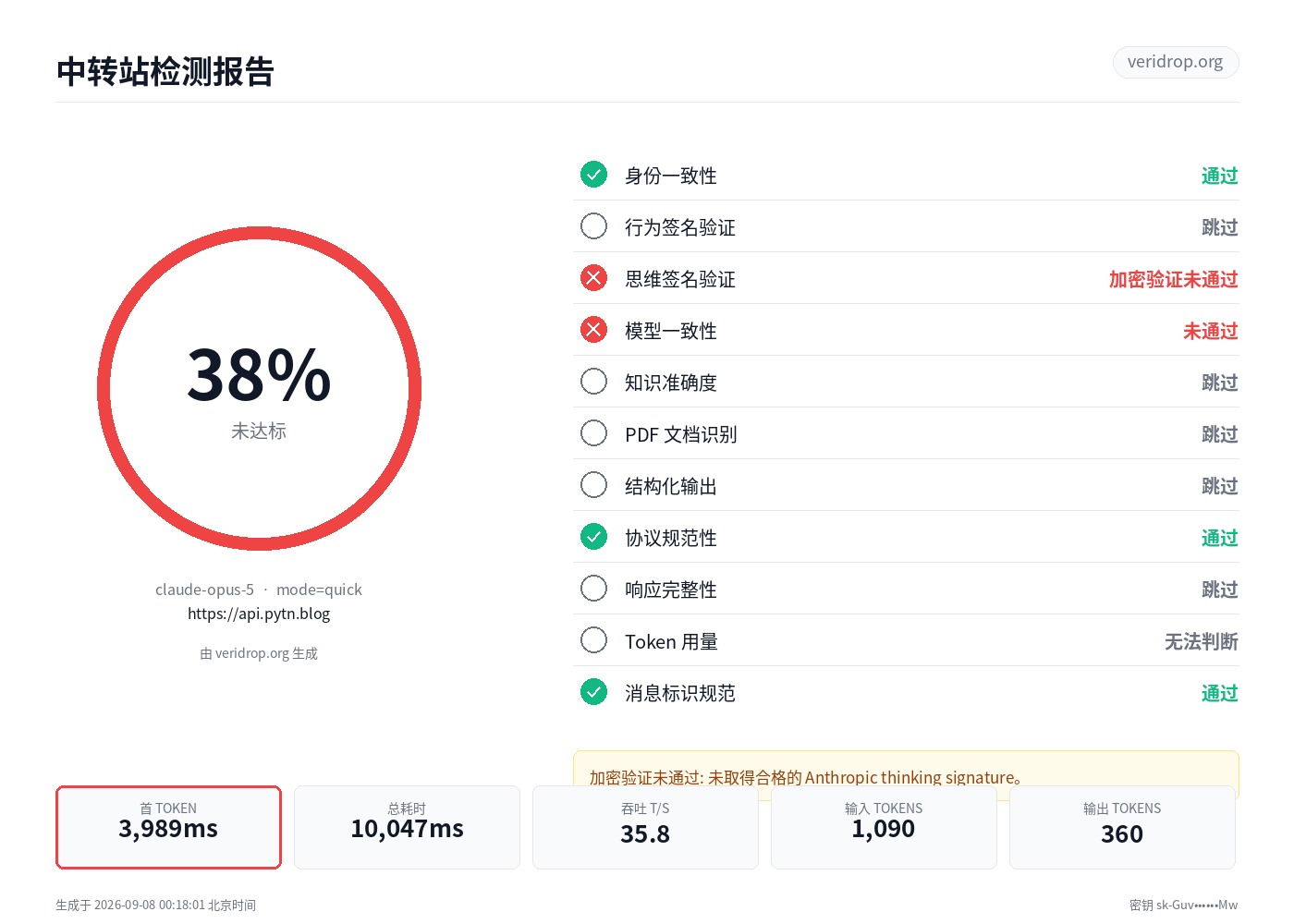Click the 输出 TOKENS 360 card
The width and height of the screenshot is (1294, 924).
point(1122,827)
